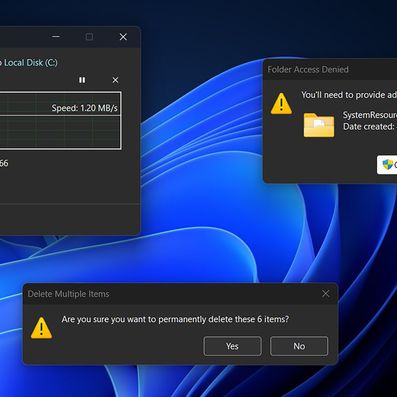The image size is (397, 397).
Task: Click the permanently delete 6 items message
Action: click(175, 319)
